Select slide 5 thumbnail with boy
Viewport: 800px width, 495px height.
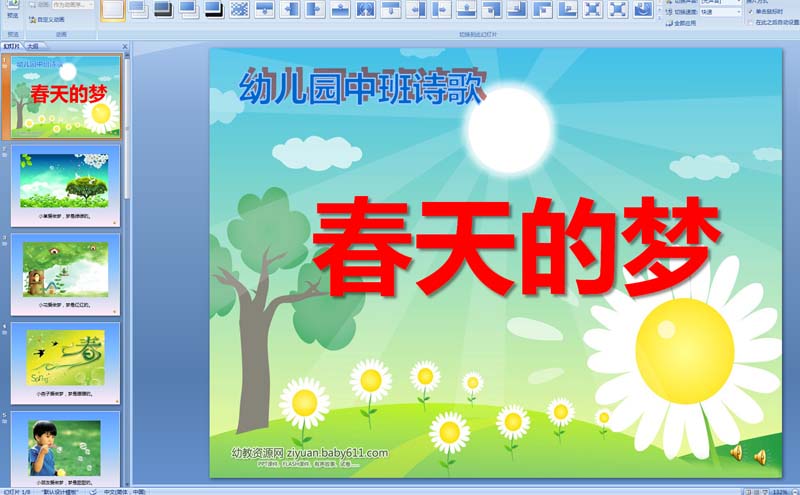point(66,449)
